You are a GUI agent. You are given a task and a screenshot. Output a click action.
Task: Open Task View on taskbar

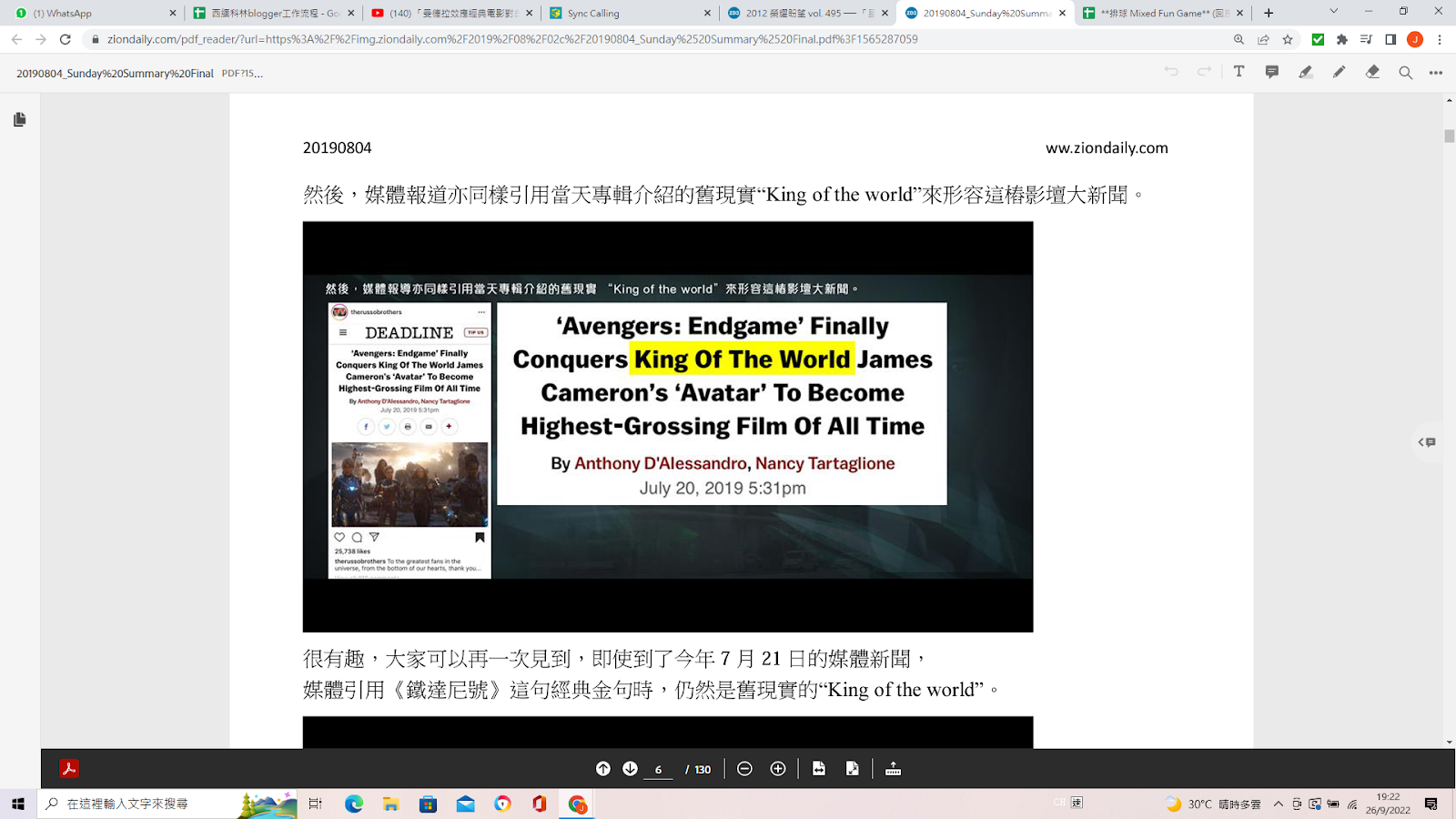315,804
